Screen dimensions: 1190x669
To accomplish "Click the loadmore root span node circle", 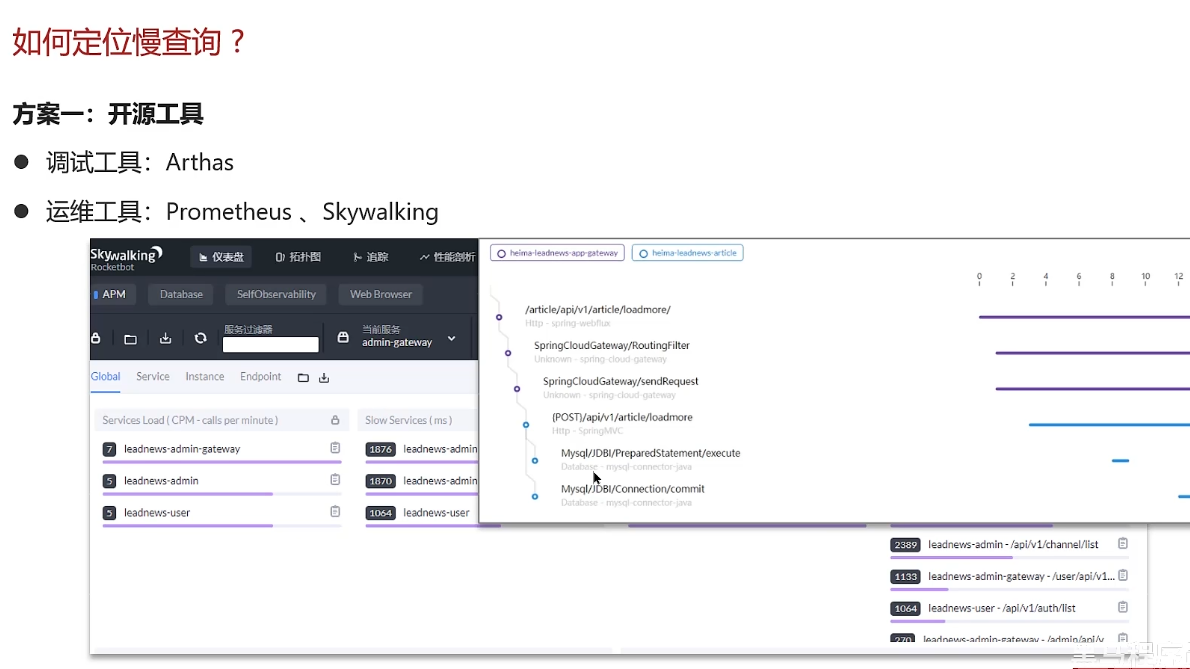I will 499,317.
